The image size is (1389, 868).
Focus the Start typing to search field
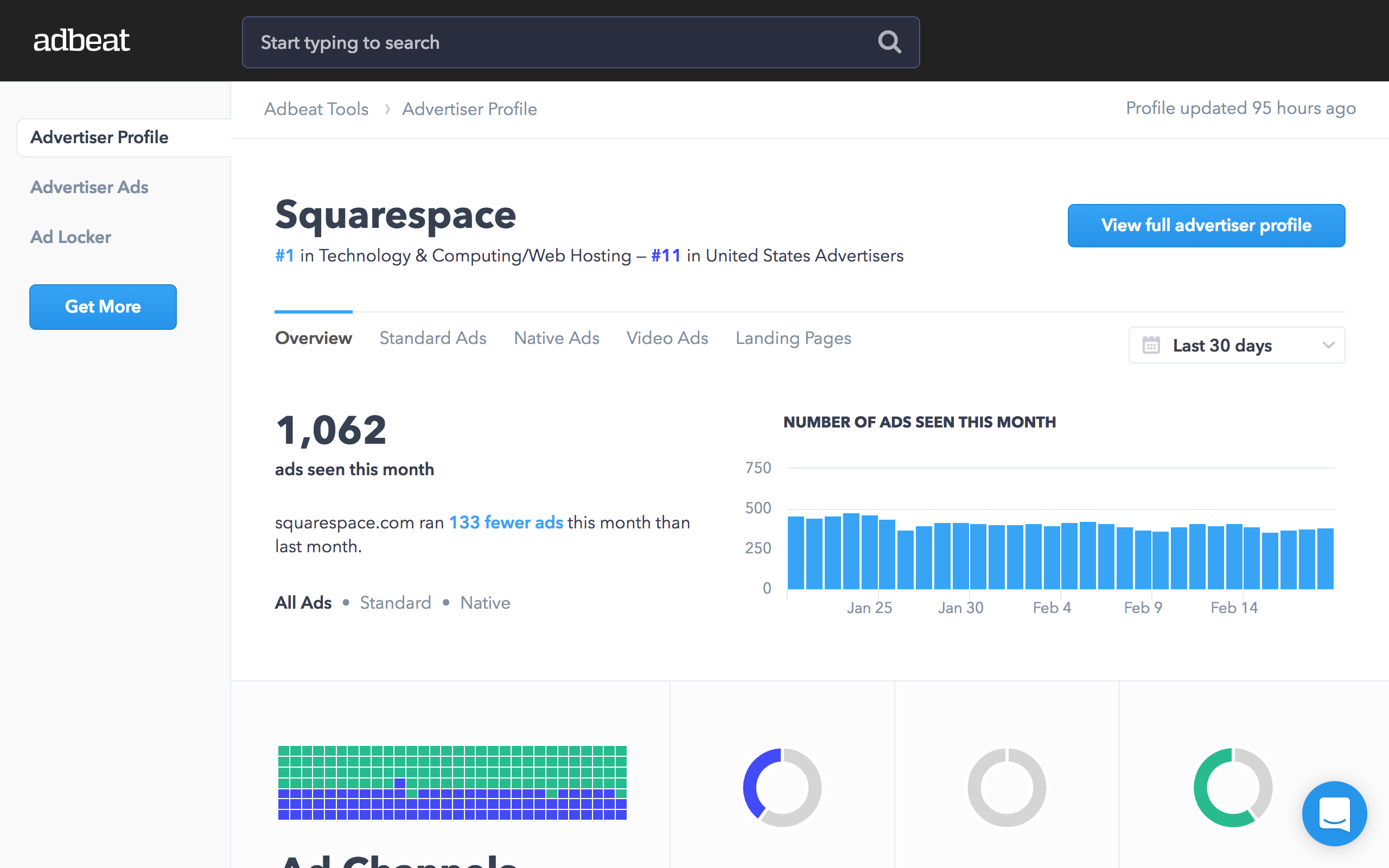(x=580, y=42)
